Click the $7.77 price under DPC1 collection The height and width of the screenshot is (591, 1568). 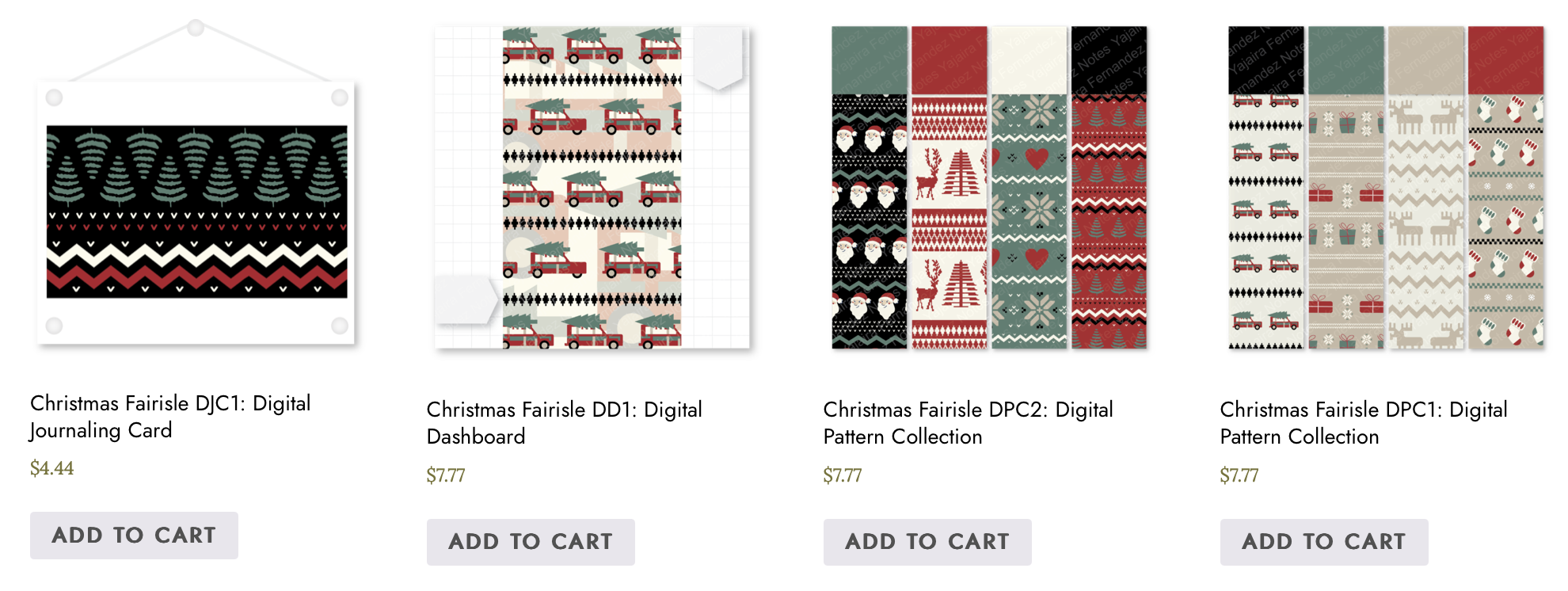click(x=1239, y=475)
